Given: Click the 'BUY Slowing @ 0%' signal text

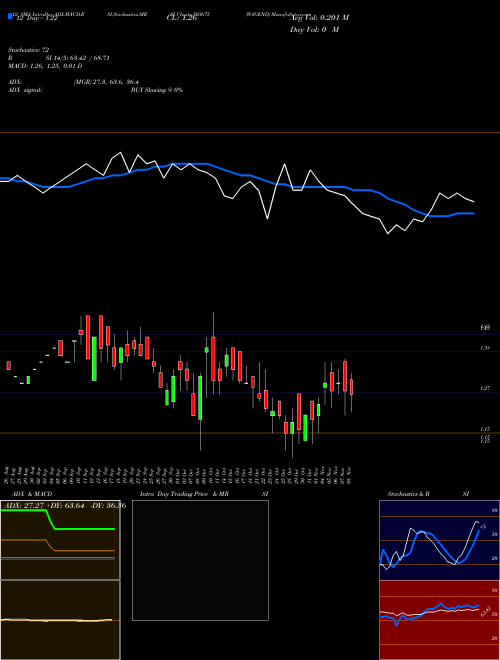Looking at the screenshot, I should (x=157, y=90).
